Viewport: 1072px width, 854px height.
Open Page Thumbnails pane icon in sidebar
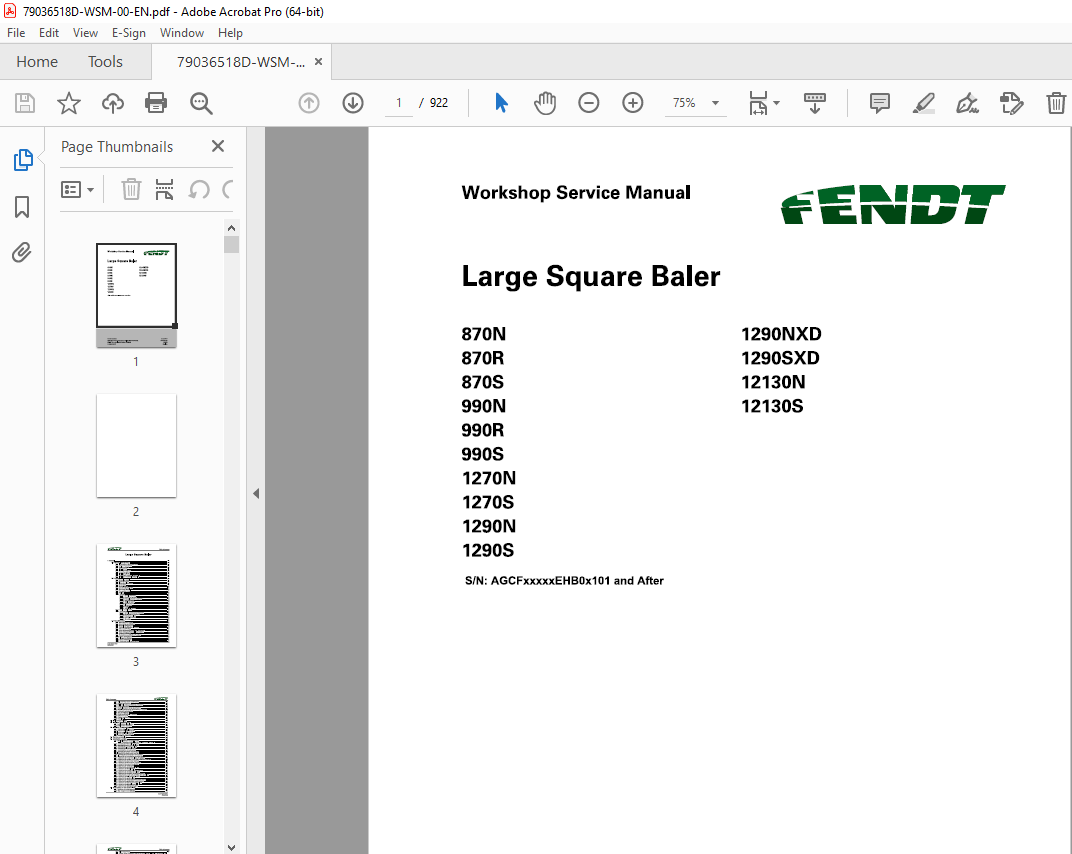tap(23, 160)
